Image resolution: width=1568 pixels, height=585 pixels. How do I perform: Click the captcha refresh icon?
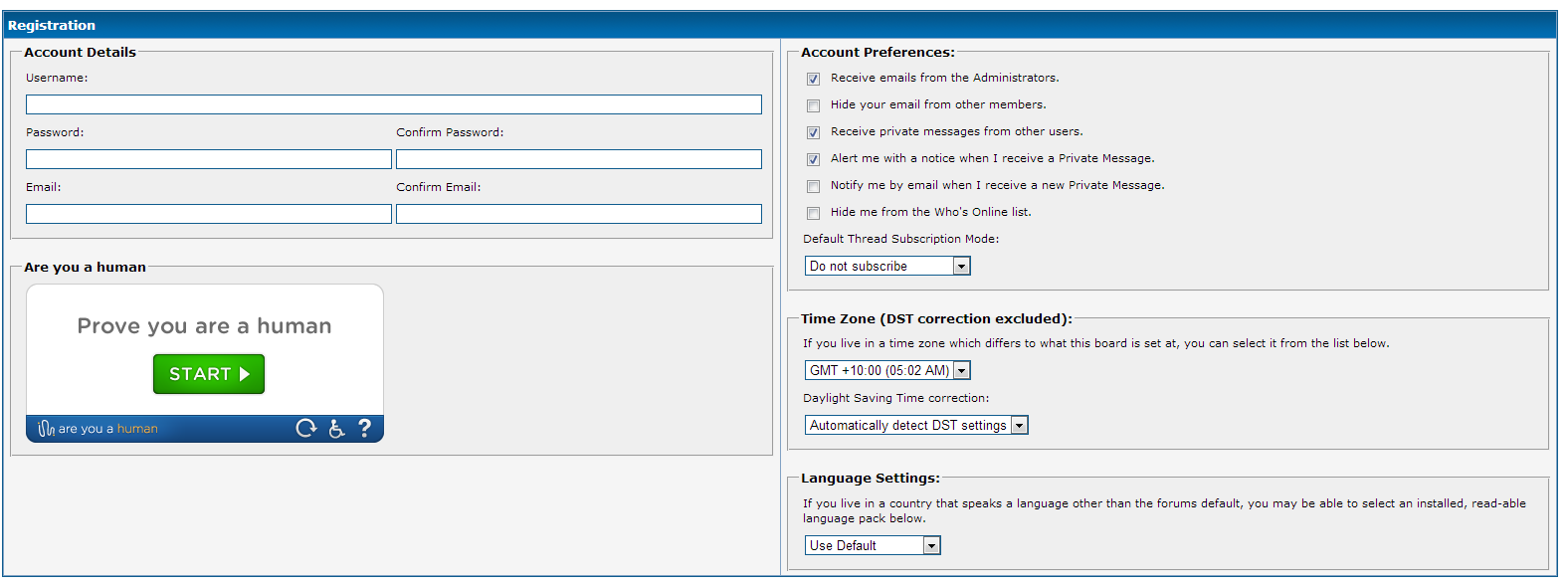(305, 428)
